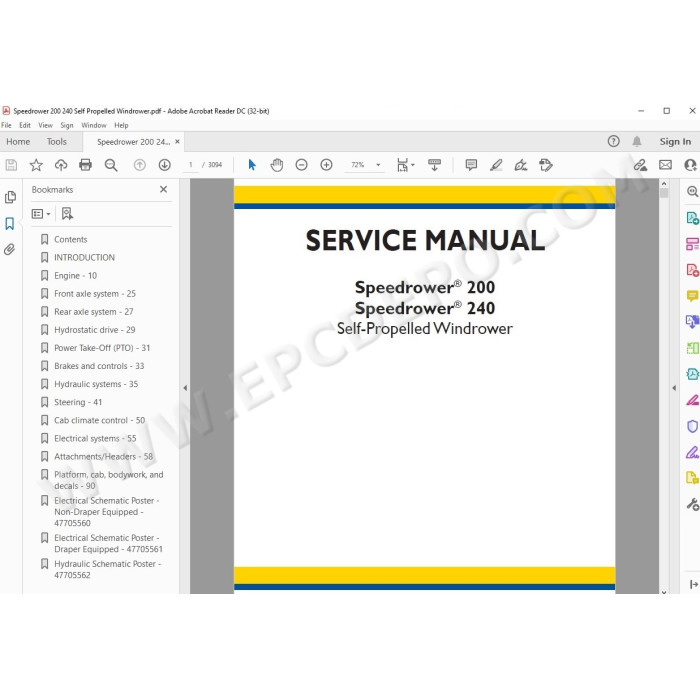Screen dimensions: 700x700
Task: Print the document using printer icon
Action: pos(85,165)
